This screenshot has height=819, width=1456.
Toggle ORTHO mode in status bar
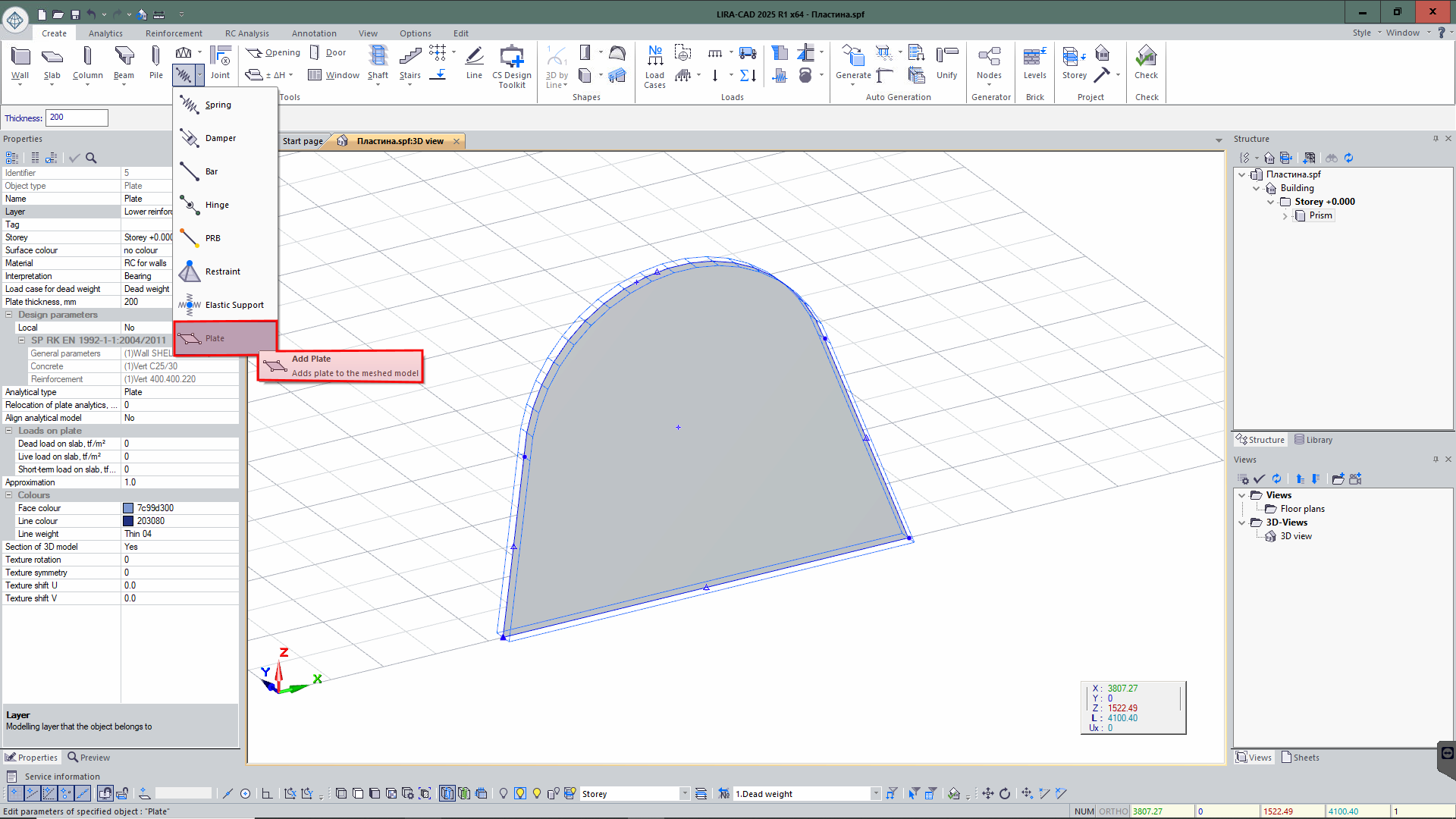[1112, 811]
